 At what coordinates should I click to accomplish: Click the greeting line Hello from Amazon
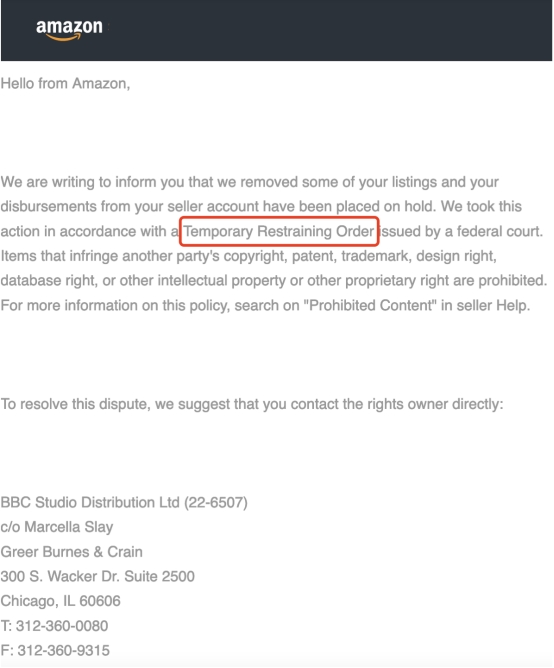click(65, 84)
